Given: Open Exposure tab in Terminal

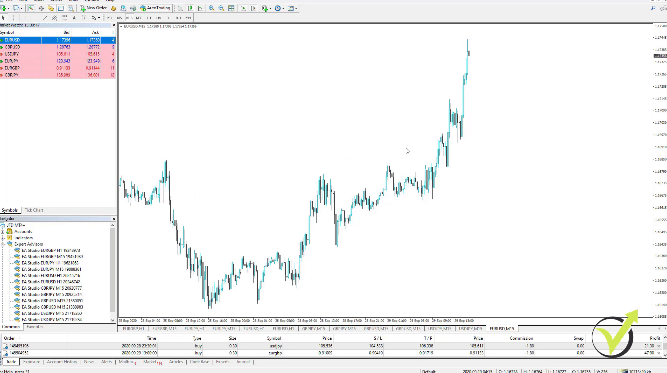Looking at the screenshot, I should (x=31, y=362).
